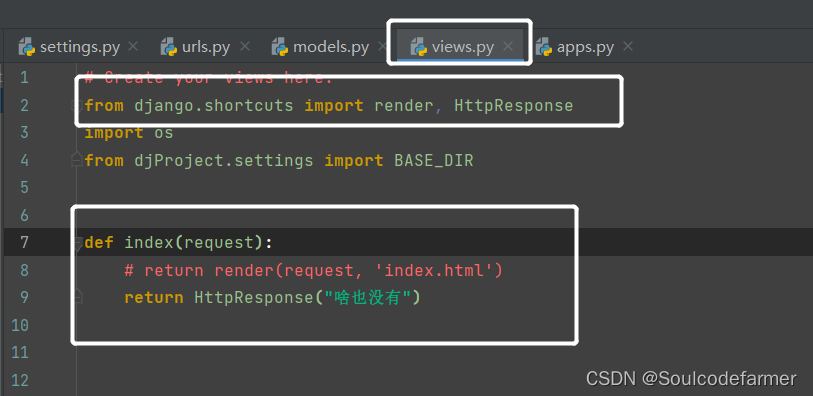Collapse imports using fold marker beside djProject.settings line

click(77, 160)
